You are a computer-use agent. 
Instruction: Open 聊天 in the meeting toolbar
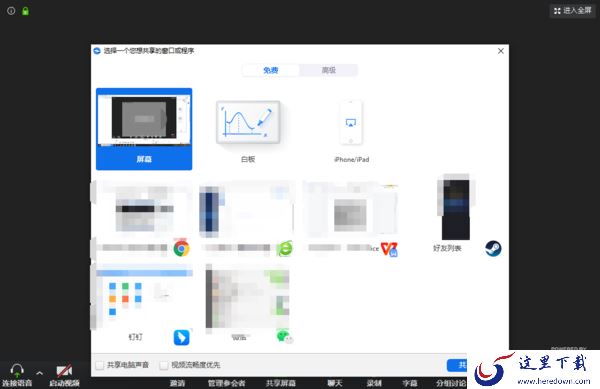(335, 383)
